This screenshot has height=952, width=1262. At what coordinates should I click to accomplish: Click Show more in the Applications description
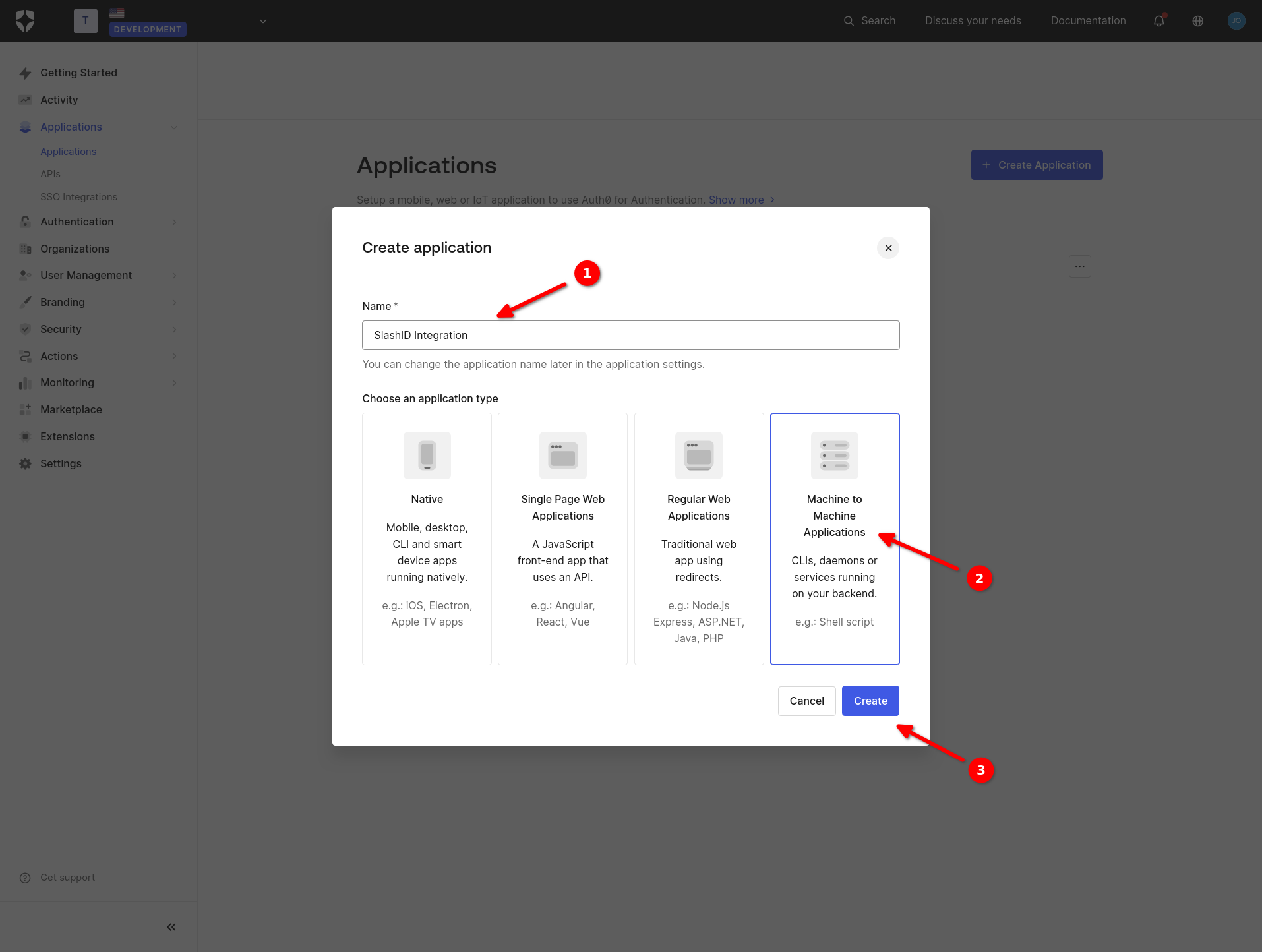click(x=736, y=200)
